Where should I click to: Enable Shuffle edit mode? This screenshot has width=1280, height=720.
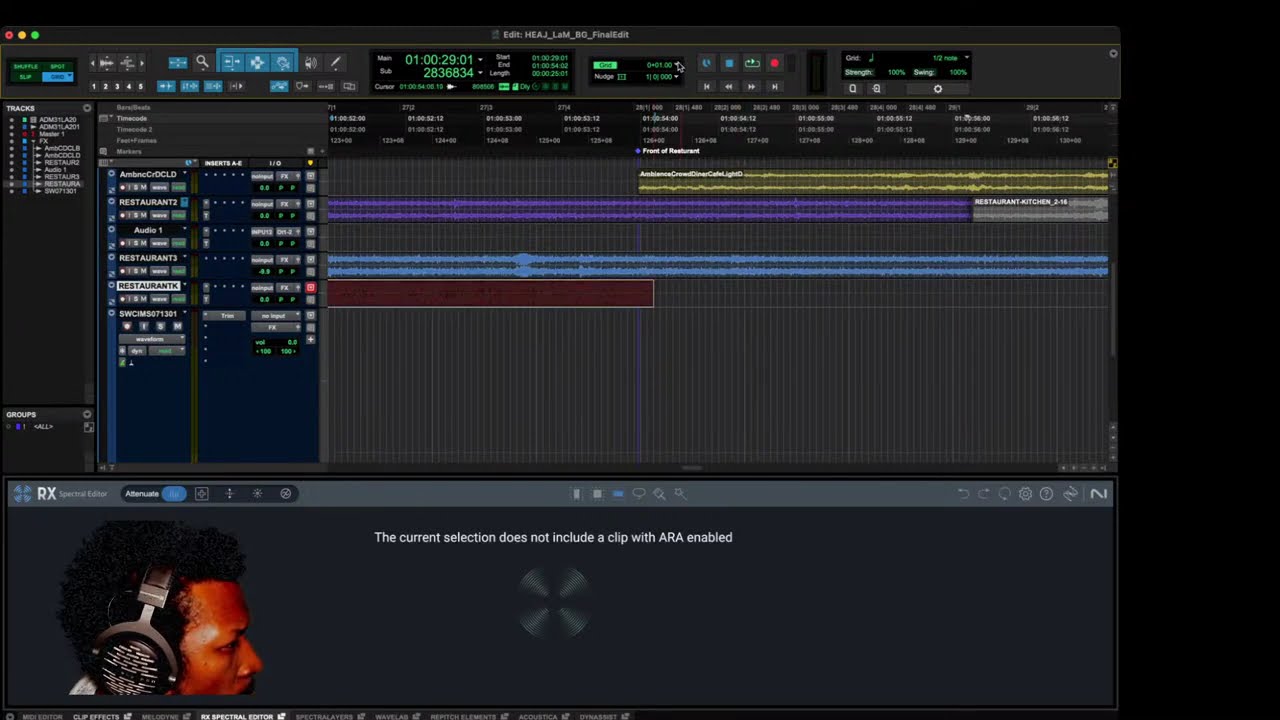click(25, 66)
